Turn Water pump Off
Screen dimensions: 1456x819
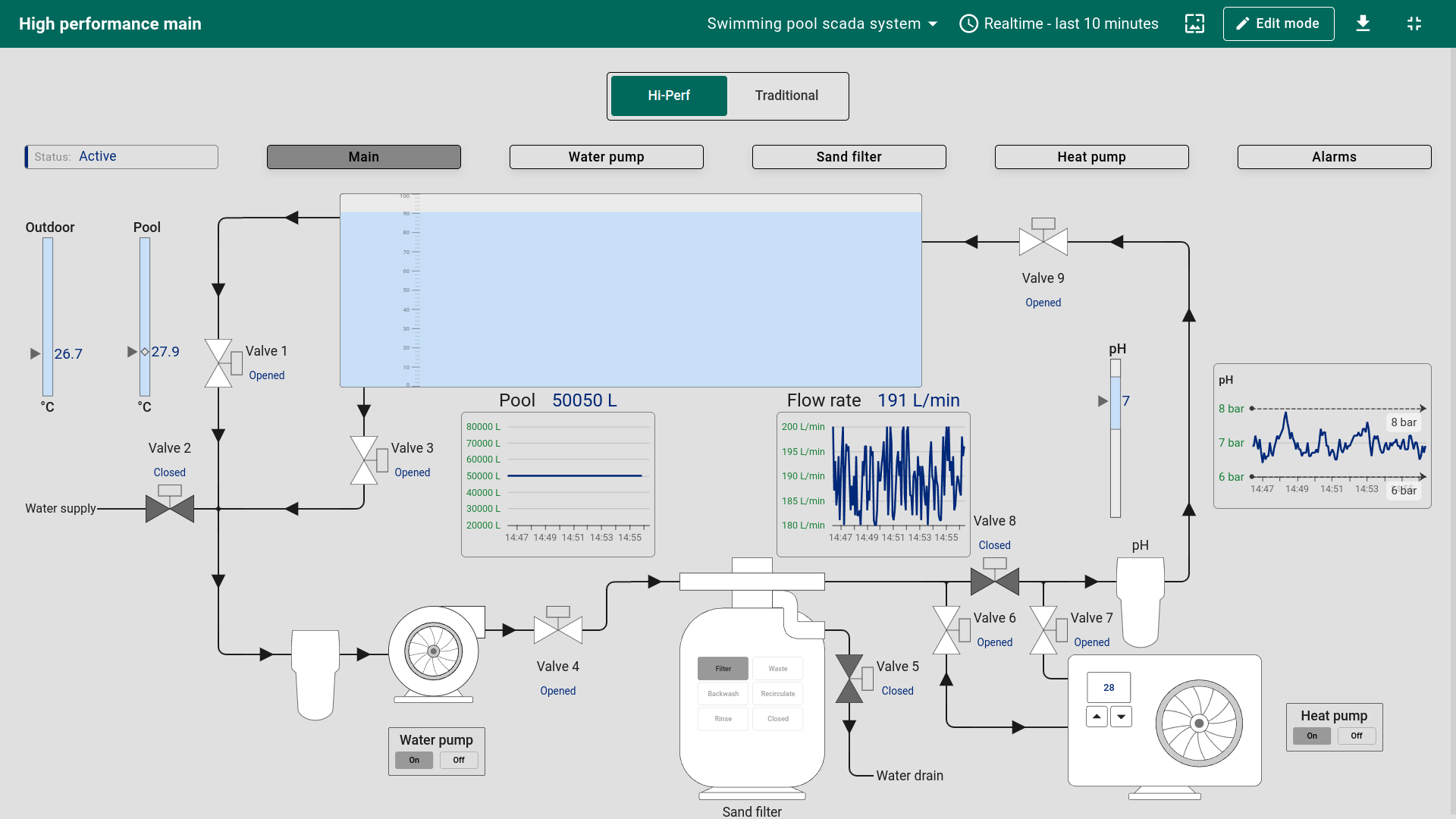[459, 760]
